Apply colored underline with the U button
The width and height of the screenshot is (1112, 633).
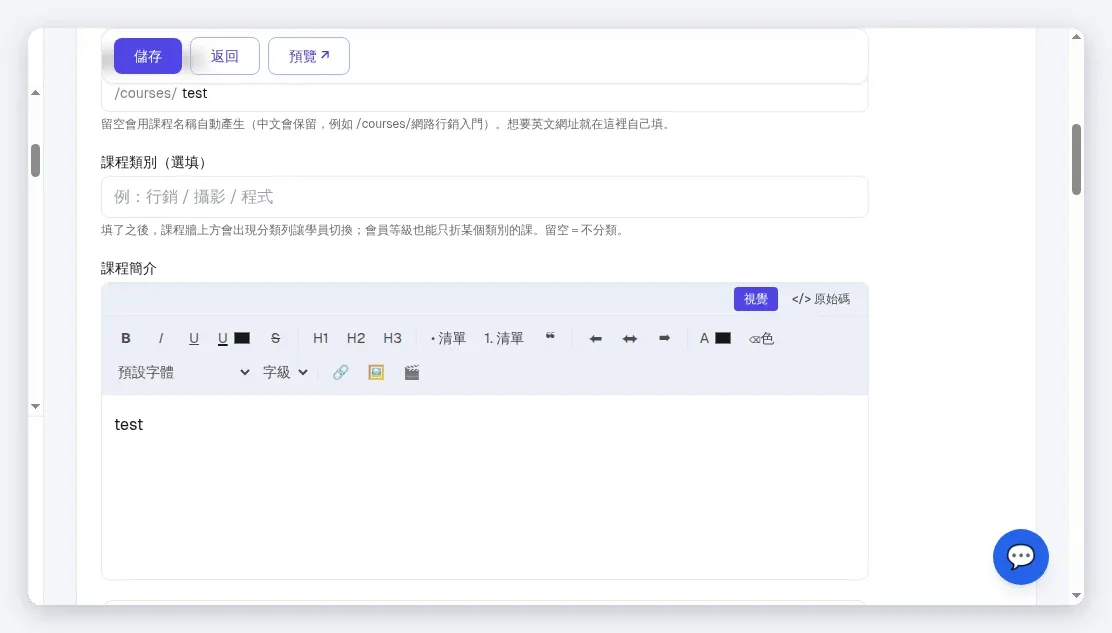pos(223,338)
